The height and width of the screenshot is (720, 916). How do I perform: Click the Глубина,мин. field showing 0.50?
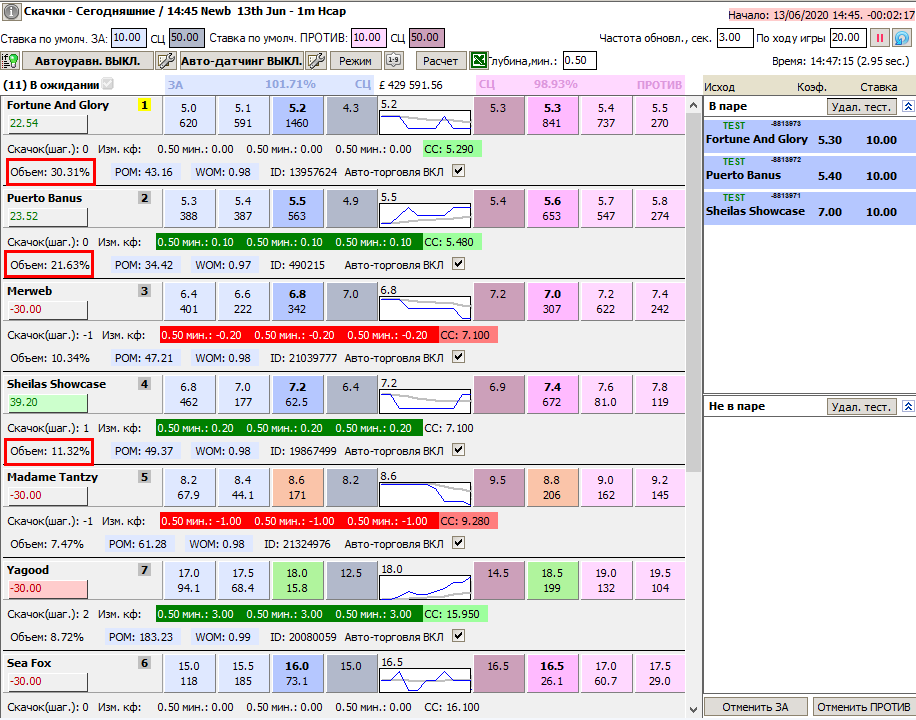click(x=580, y=60)
